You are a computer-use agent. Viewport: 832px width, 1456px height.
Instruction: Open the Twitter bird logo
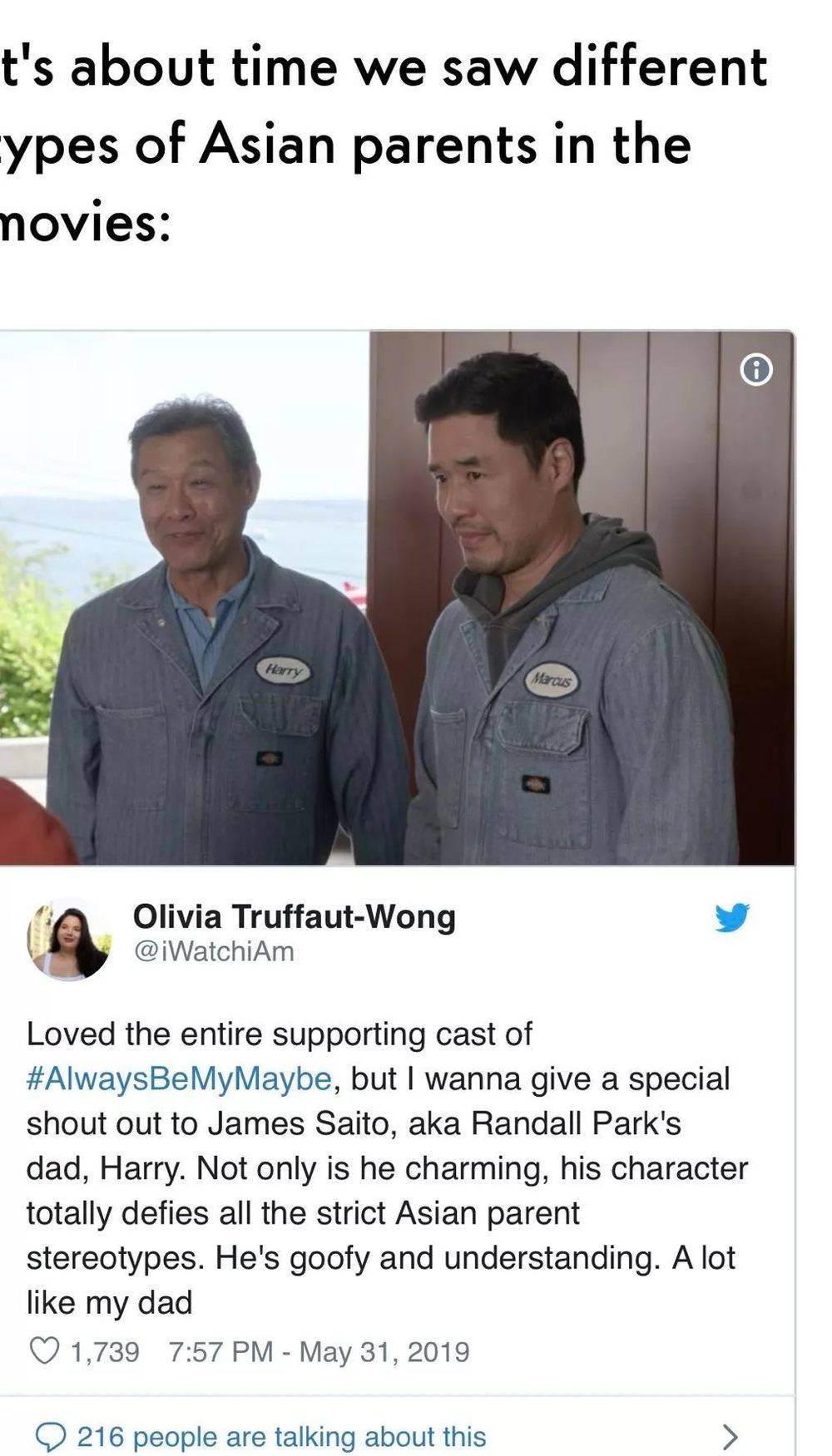coord(732,917)
